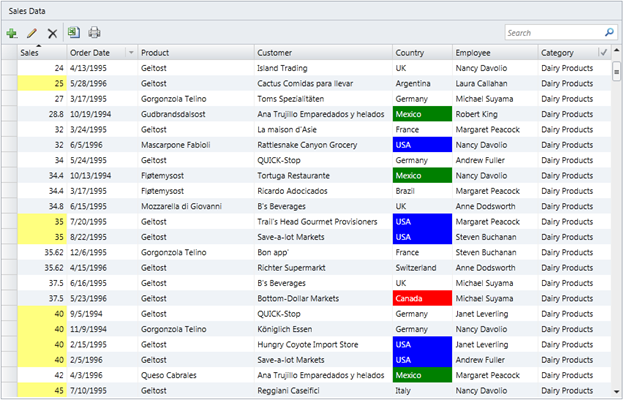
Task: Open the Order Date column filter dropdown
Action: (130, 52)
